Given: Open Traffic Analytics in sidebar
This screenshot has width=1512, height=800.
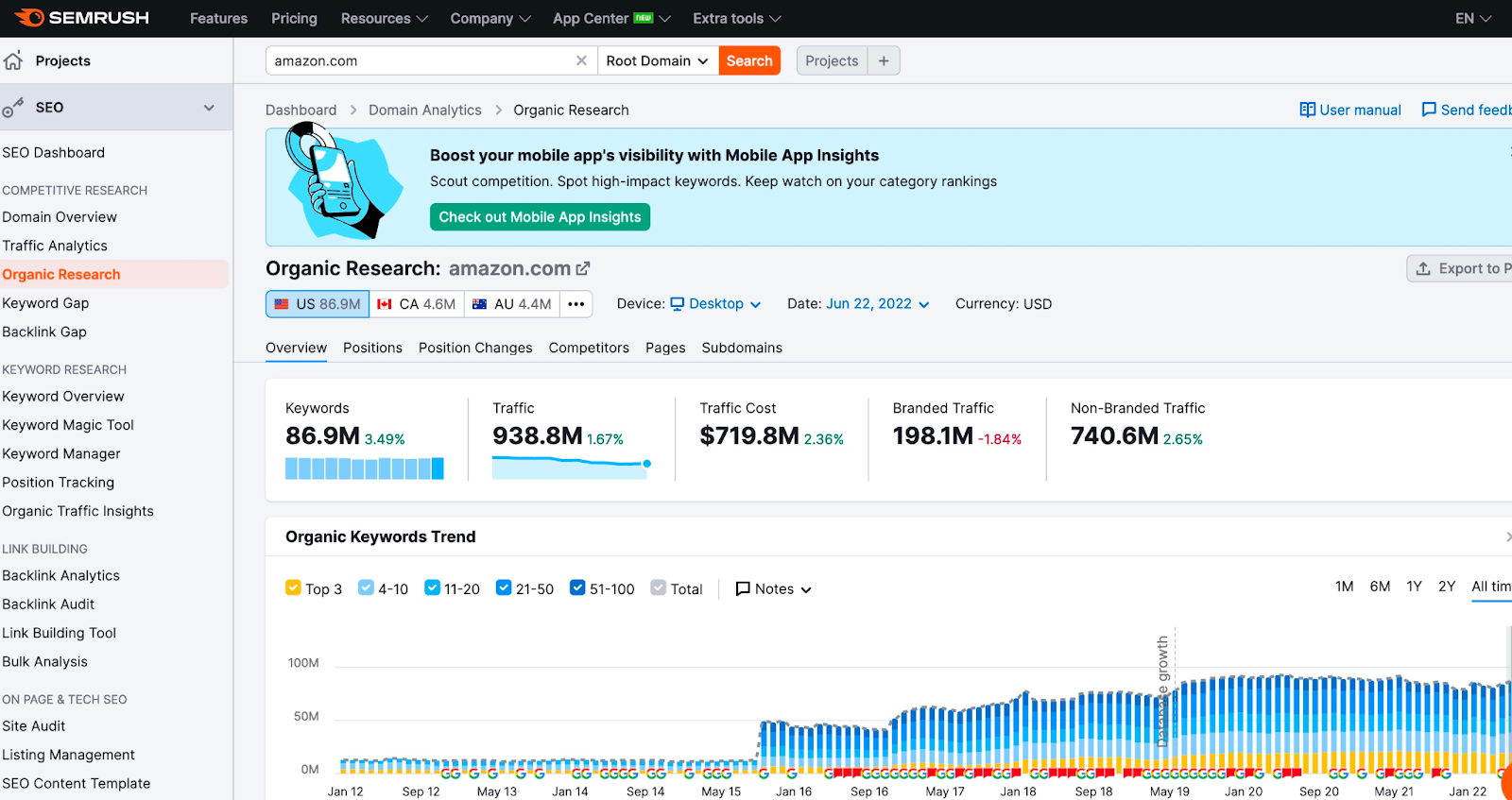Looking at the screenshot, I should tap(55, 246).
